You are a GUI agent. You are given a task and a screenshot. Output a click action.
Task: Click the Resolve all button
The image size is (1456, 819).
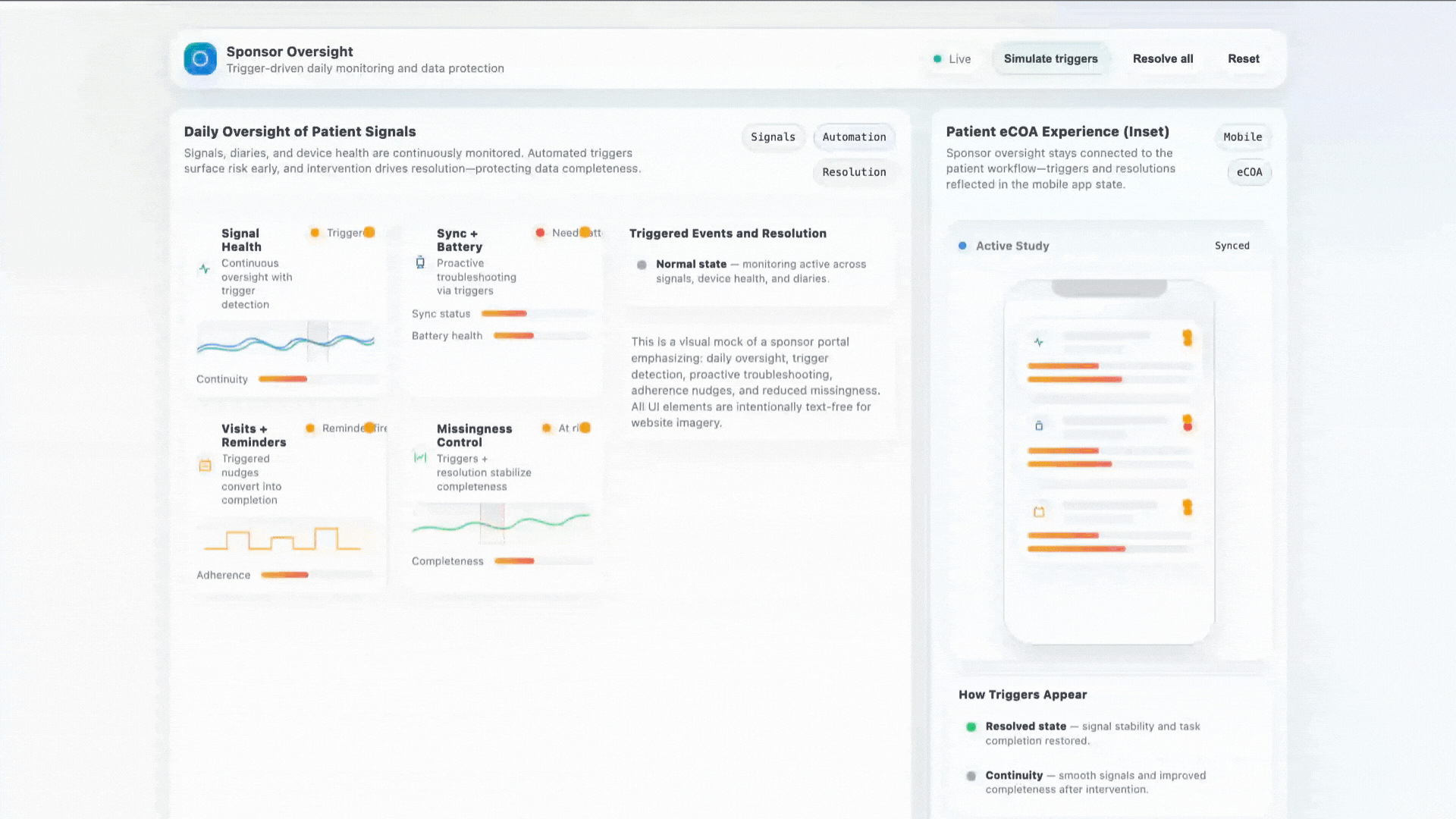point(1163,58)
